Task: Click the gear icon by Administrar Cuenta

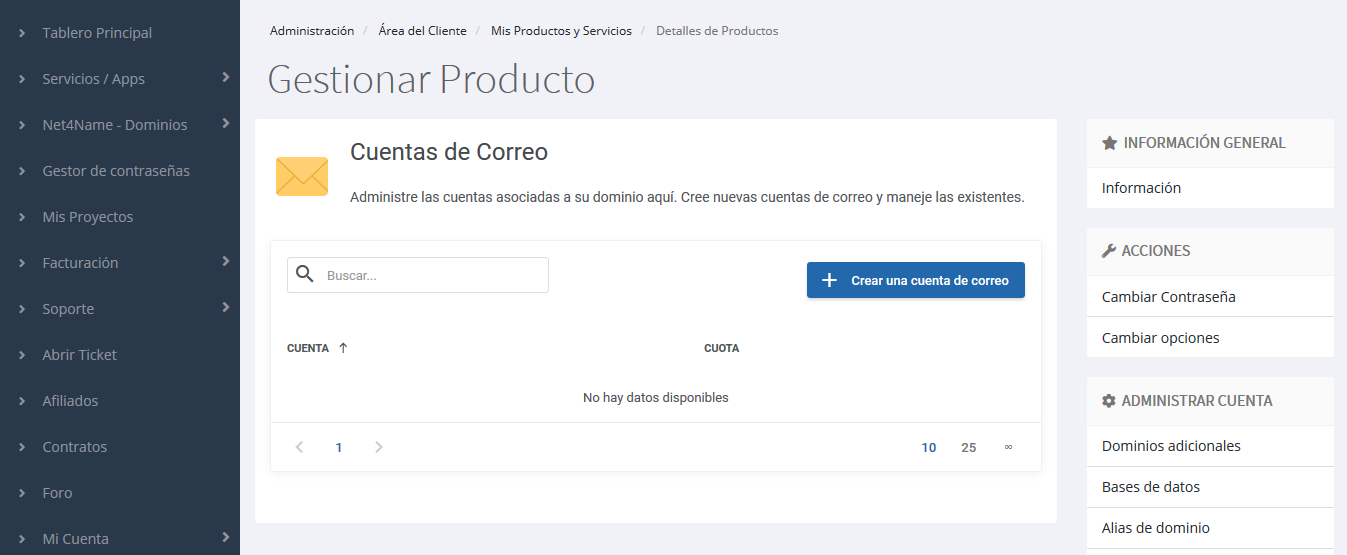Action: click(1108, 401)
